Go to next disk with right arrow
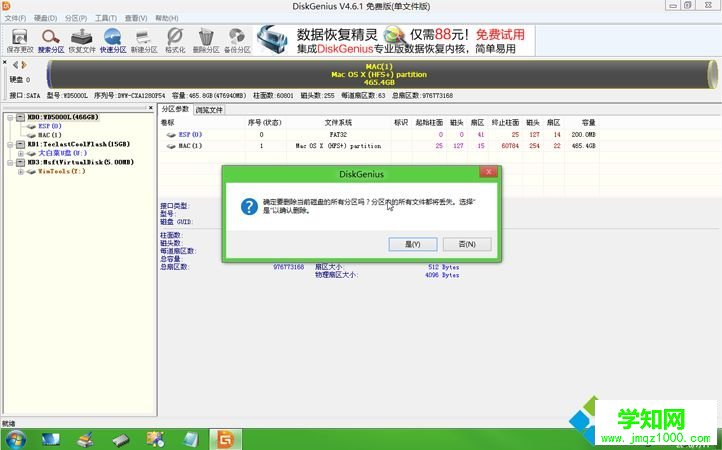 24,65
